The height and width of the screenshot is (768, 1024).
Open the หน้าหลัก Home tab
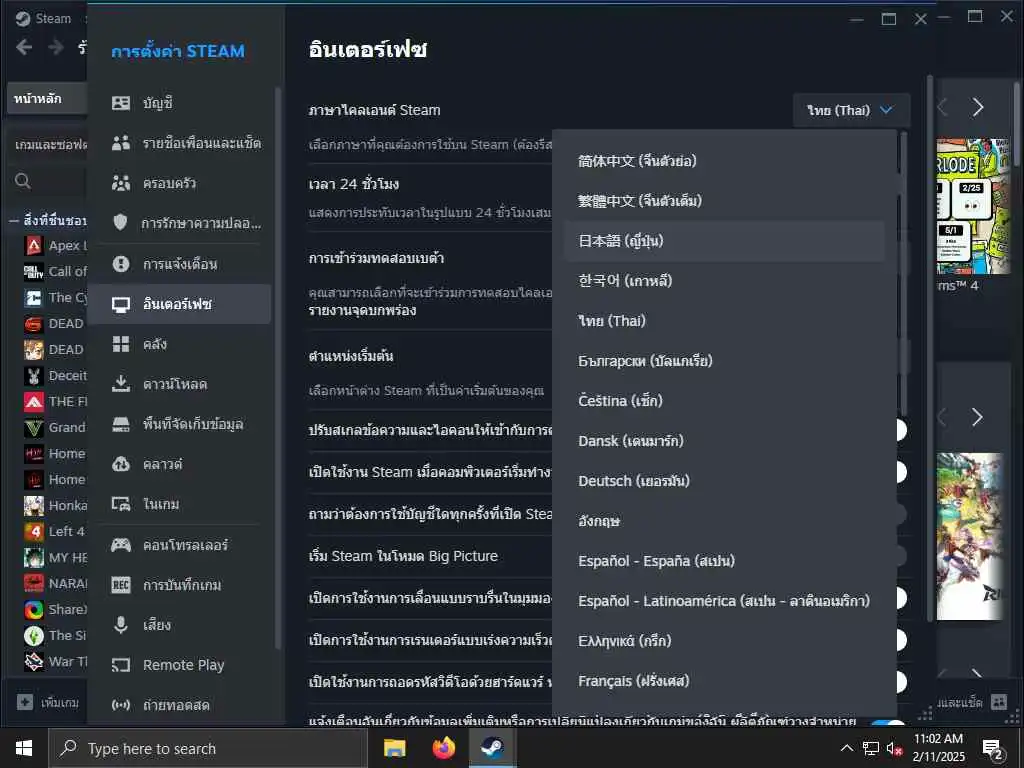(x=46, y=99)
